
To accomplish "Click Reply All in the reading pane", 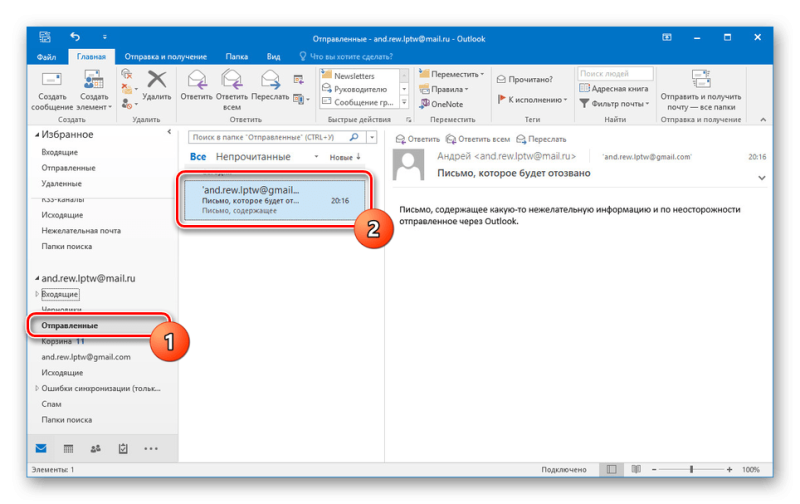I will 478,139.
